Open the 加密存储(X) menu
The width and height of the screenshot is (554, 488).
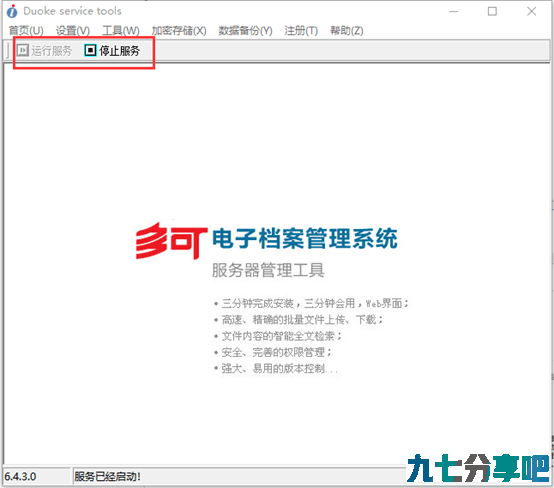(179, 31)
